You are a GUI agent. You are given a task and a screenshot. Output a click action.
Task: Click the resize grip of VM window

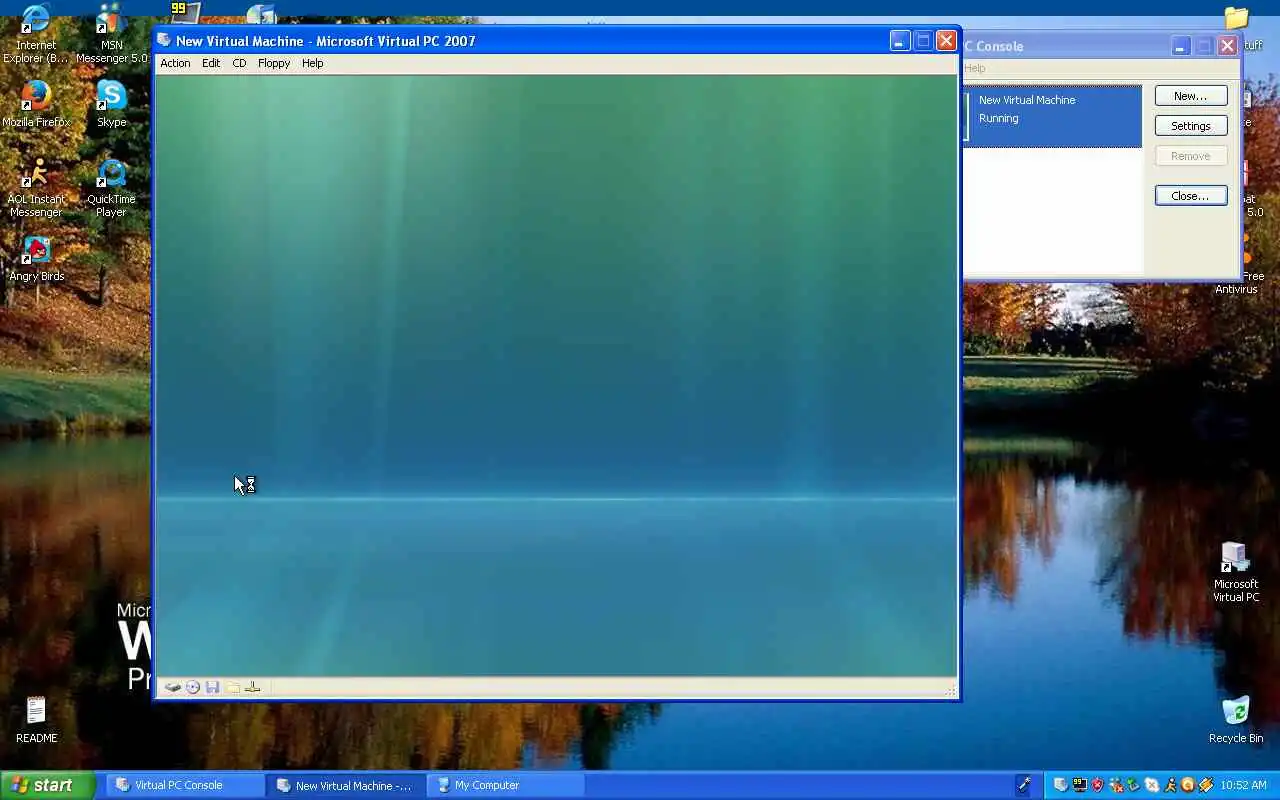point(950,690)
